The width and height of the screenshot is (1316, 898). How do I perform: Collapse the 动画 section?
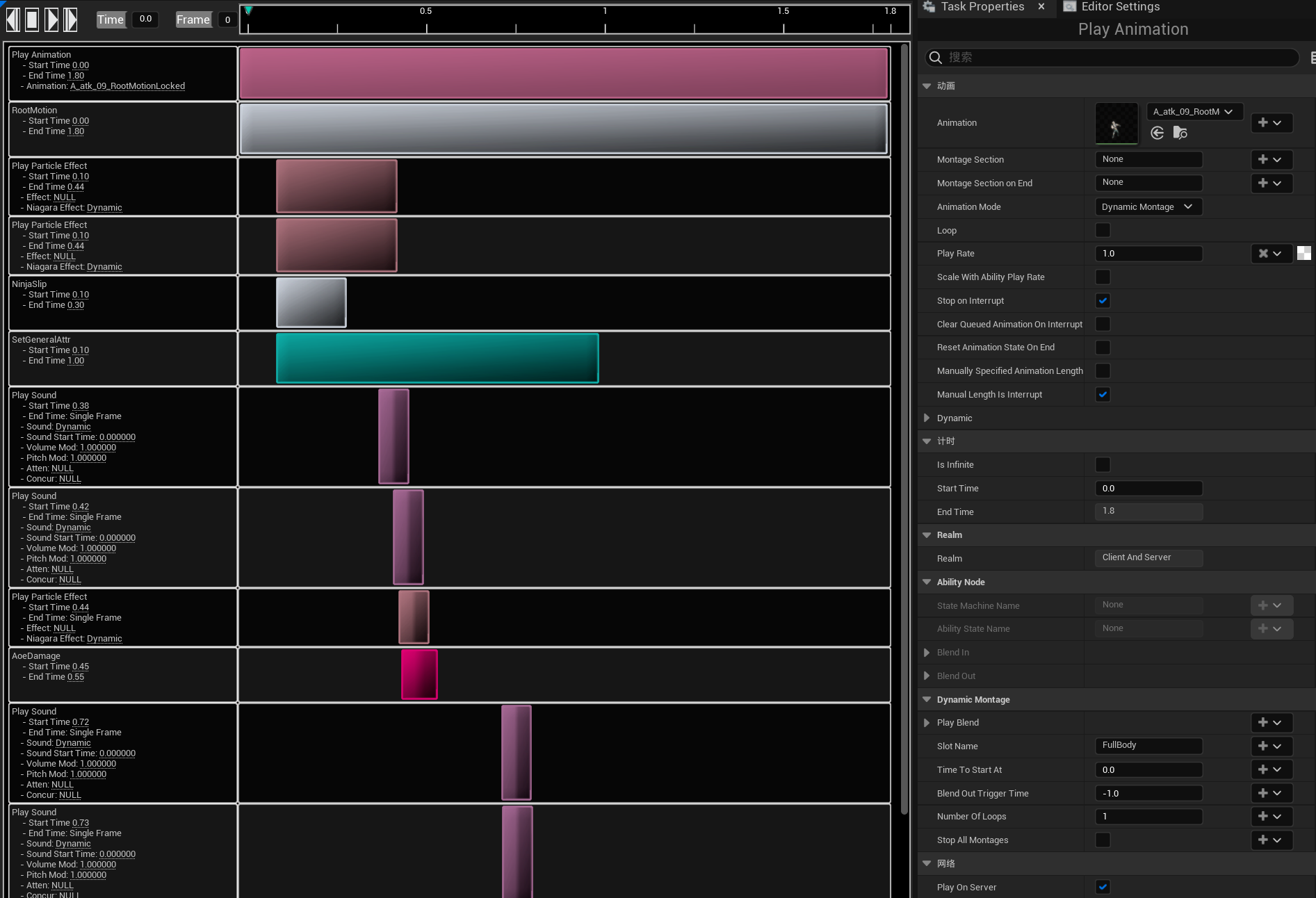927,86
